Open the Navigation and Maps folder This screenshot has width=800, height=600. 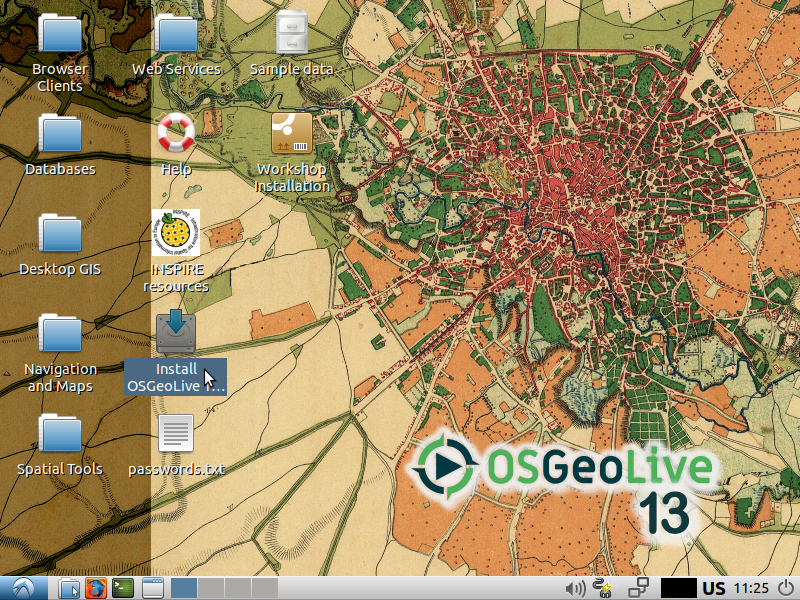tap(60, 333)
